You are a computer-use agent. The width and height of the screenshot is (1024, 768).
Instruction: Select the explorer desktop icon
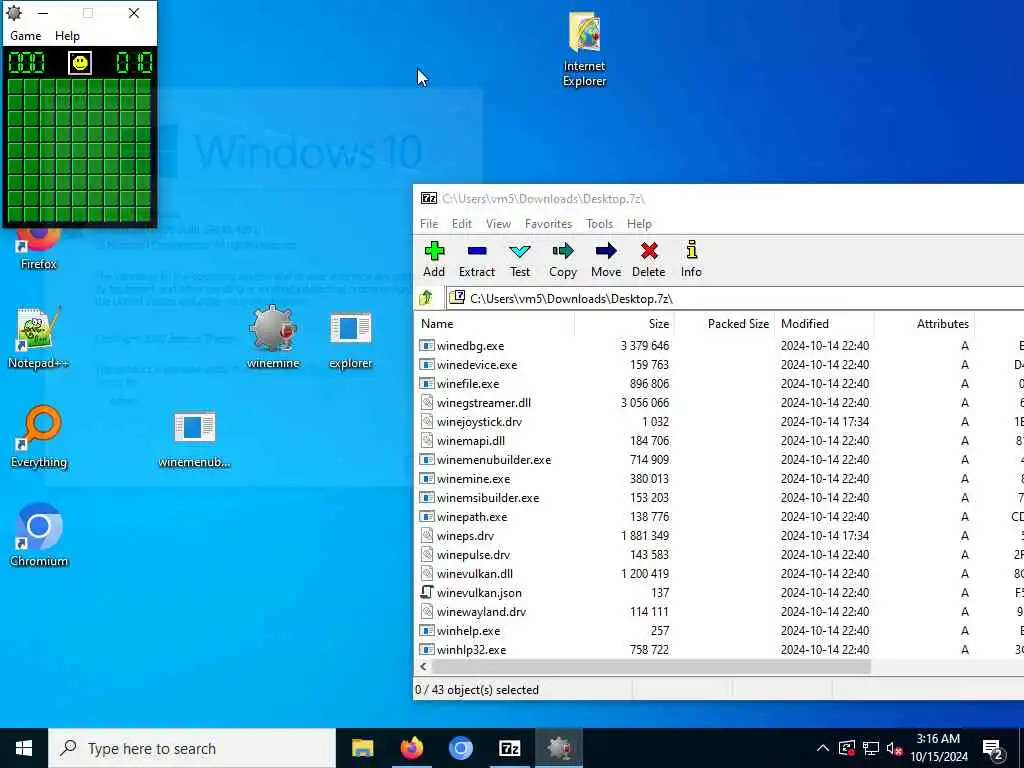pyautogui.click(x=351, y=340)
